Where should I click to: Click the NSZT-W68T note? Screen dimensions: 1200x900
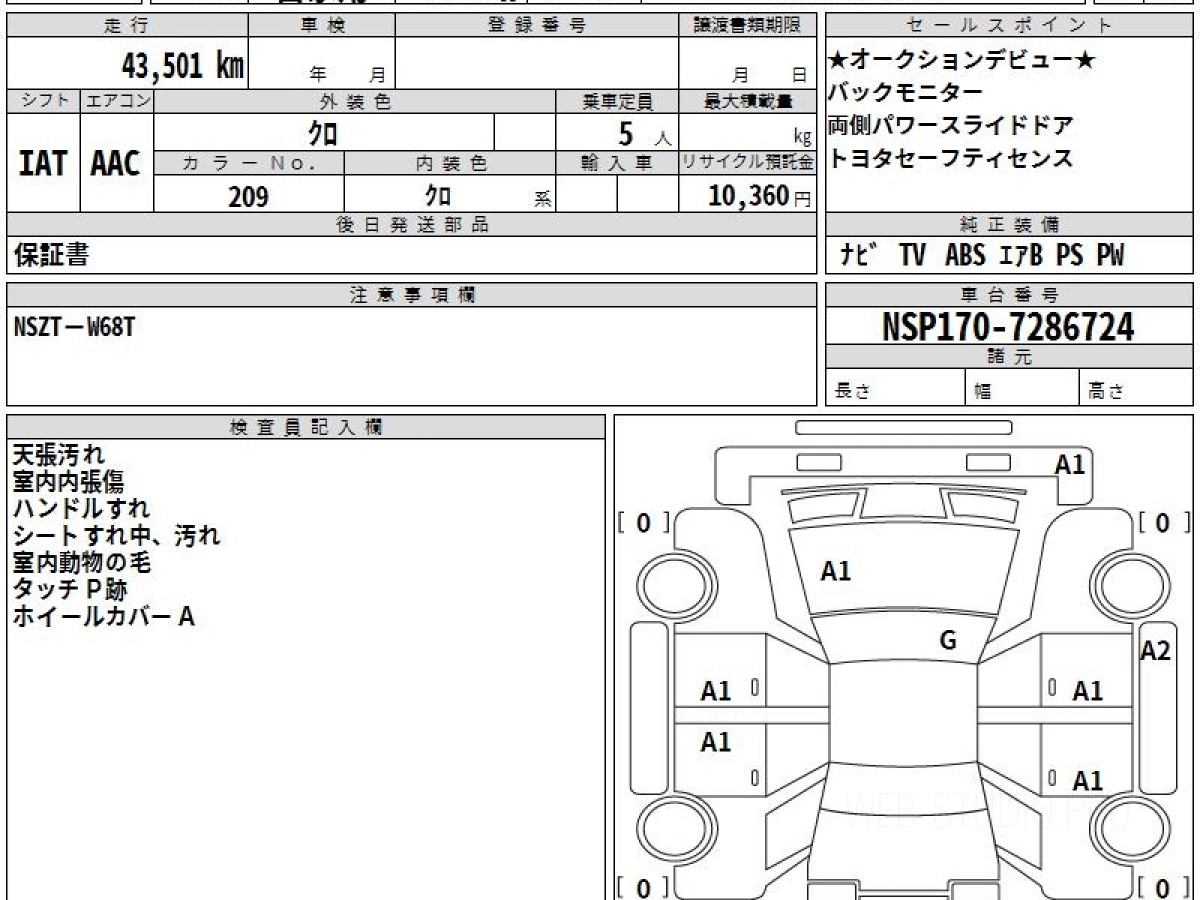(x=75, y=327)
